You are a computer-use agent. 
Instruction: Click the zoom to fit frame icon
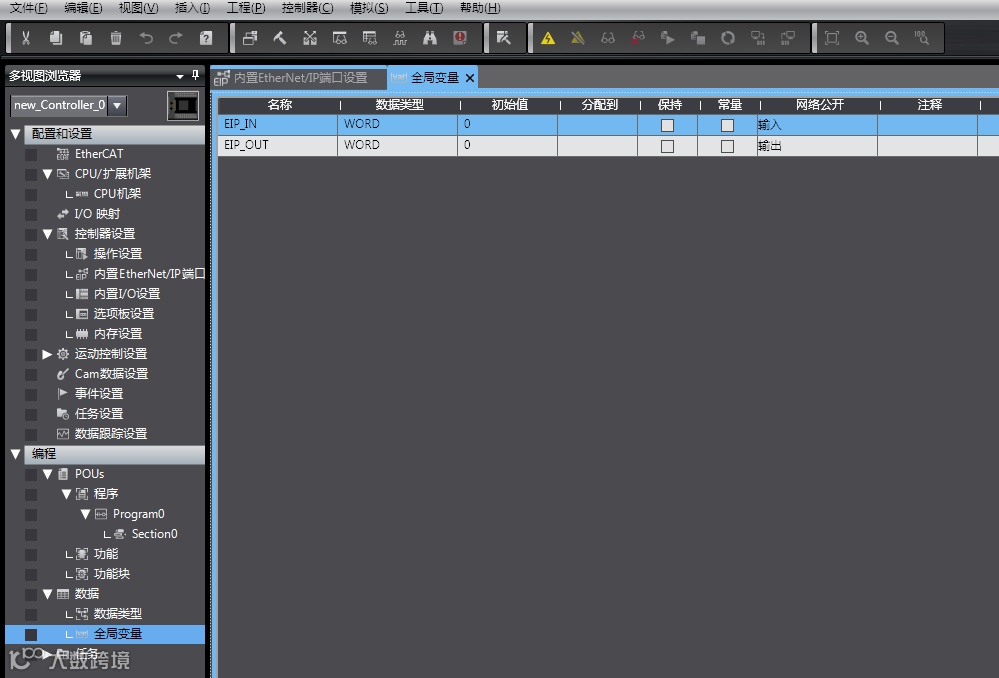[x=831, y=38]
